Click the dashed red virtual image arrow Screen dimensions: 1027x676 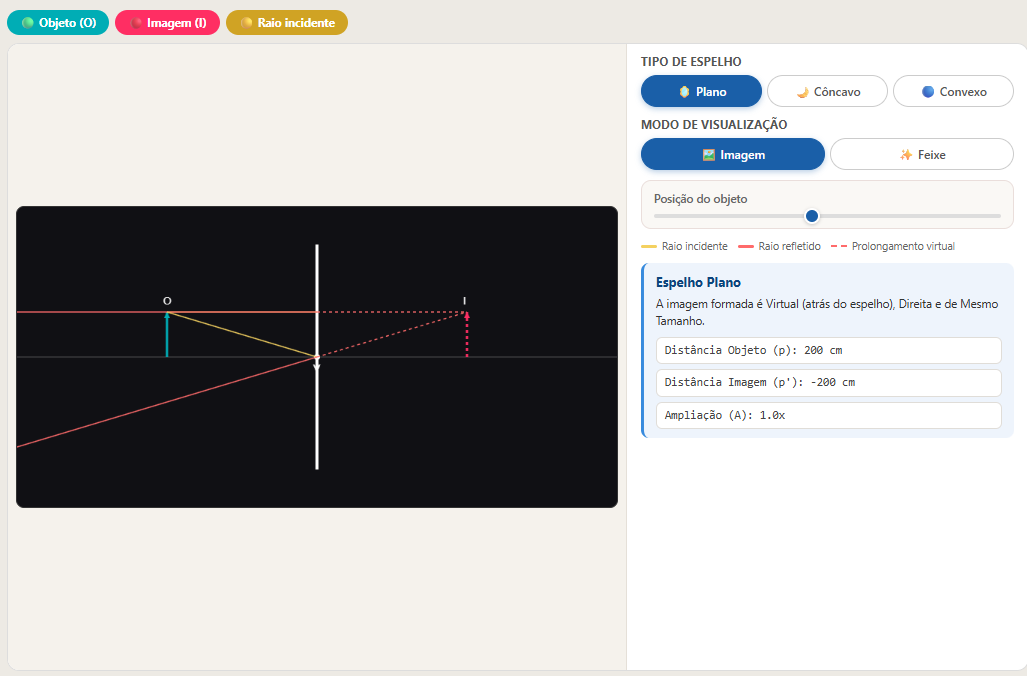click(x=467, y=335)
